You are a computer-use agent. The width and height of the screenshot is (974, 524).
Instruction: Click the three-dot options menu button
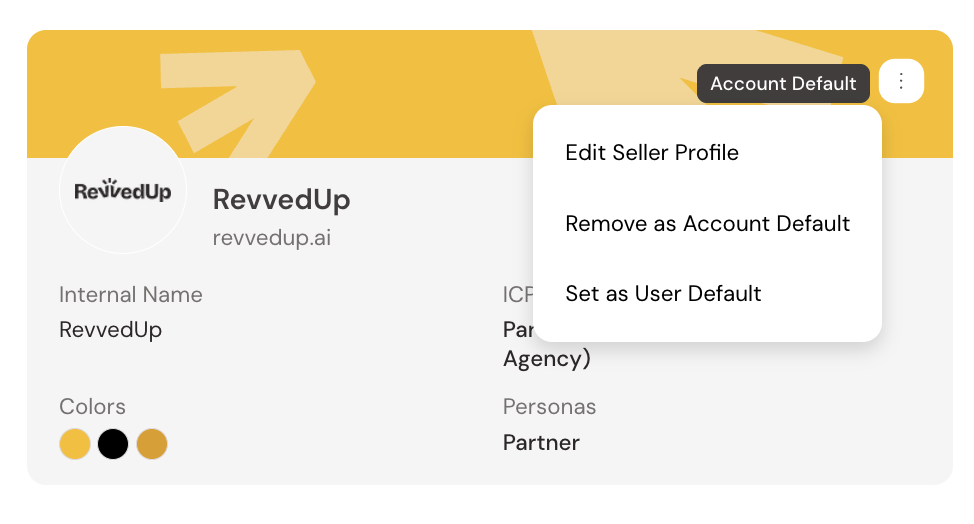901,81
